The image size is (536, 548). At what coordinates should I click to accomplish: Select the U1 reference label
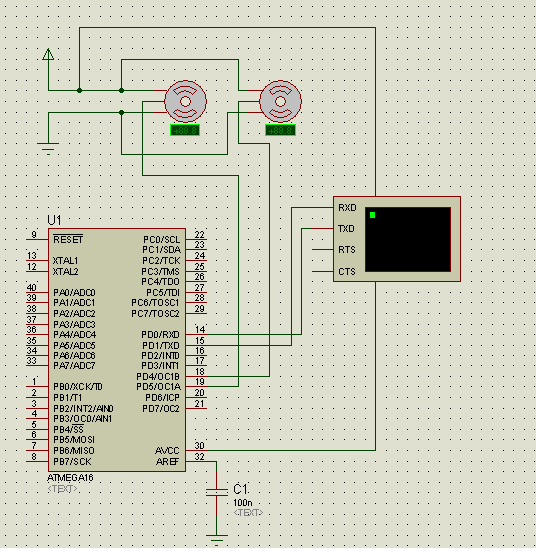tap(54, 220)
